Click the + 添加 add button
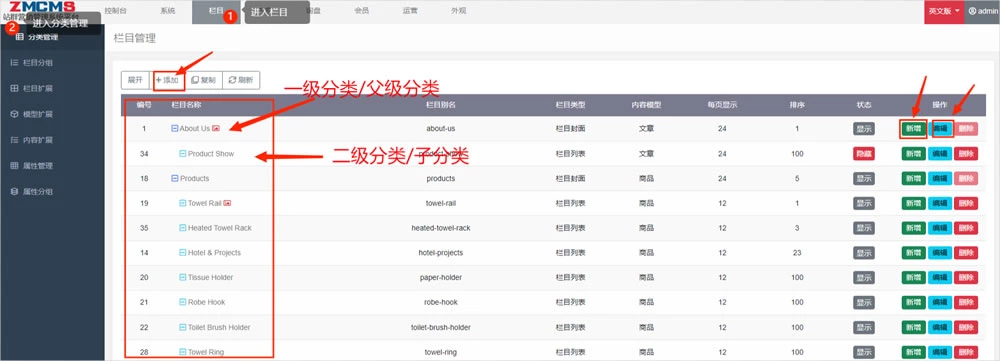Image resolution: width=1000 pixels, height=361 pixels. [167, 80]
